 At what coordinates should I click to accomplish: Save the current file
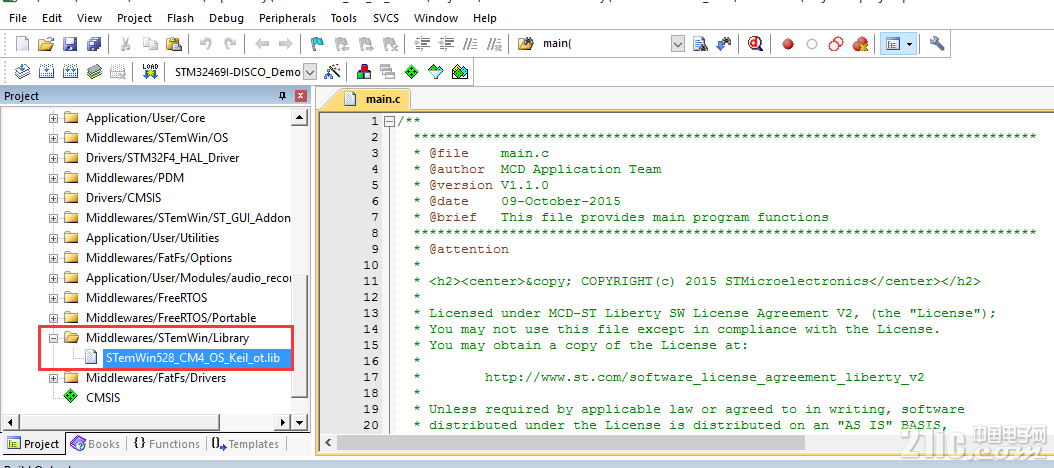(x=70, y=44)
